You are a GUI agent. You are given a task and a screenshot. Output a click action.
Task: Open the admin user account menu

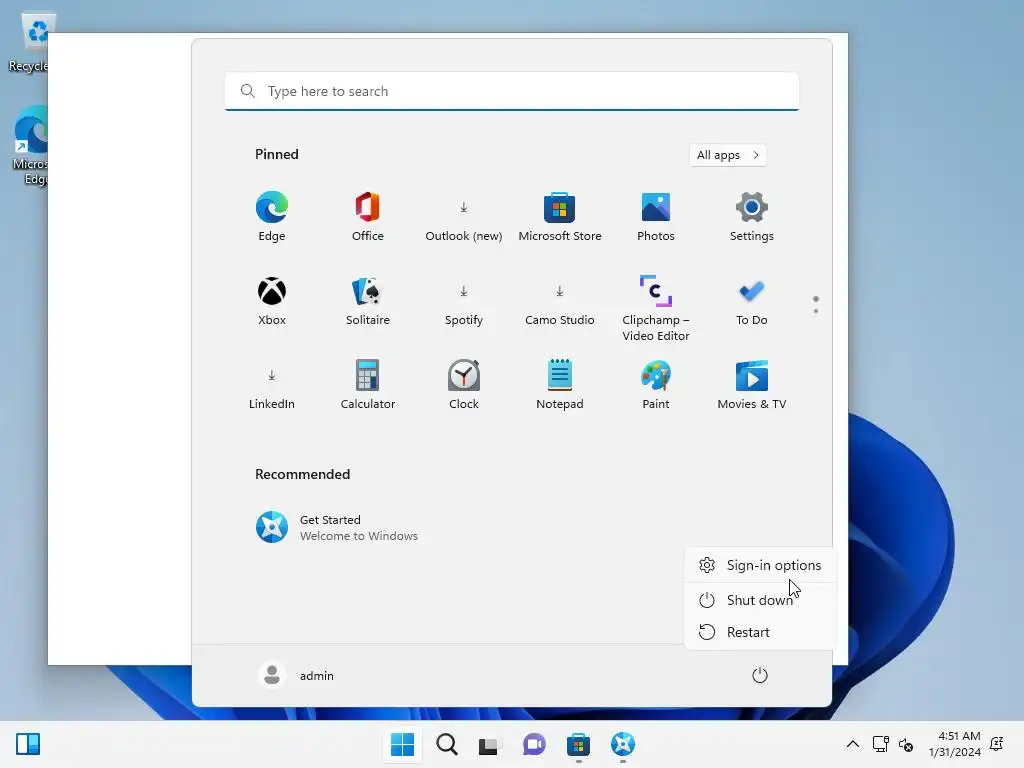pos(296,675)
